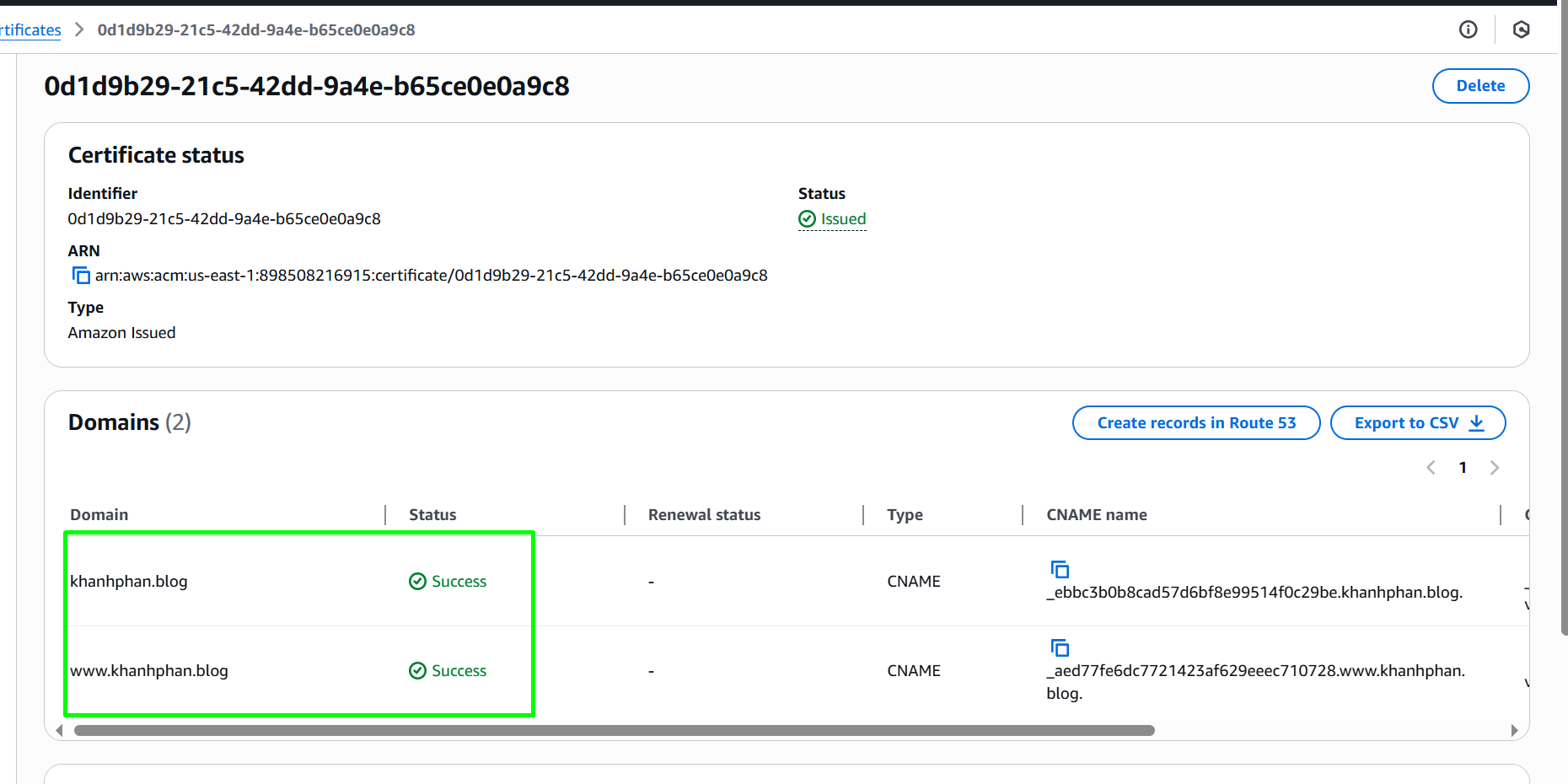The image size is (1568, 784).
Task: Sort by Domain column header
Action: pyautogui.click(x=99, y=514)
